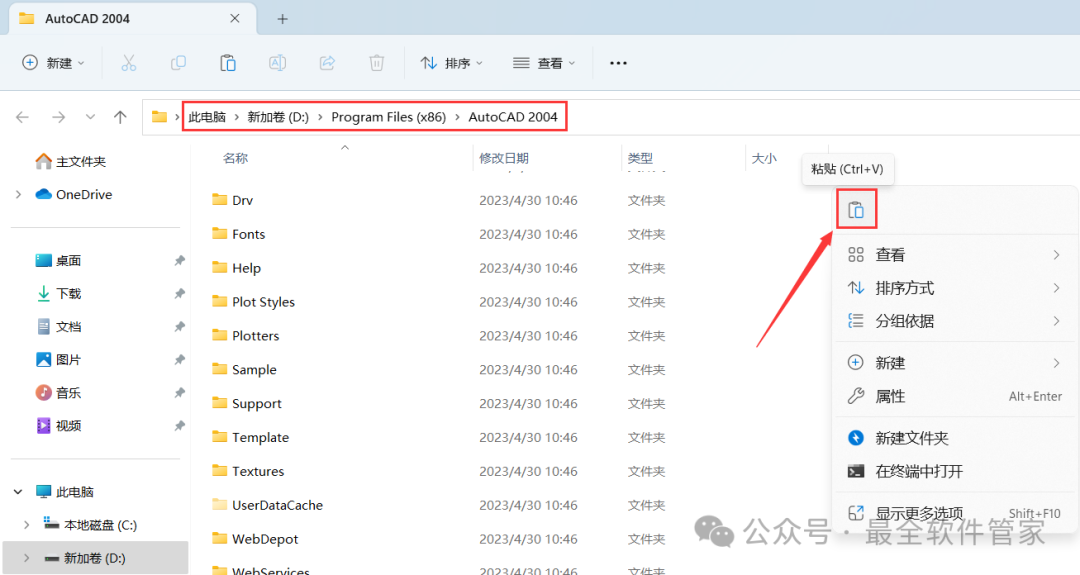Select the Support folder

tap(247, 404)
